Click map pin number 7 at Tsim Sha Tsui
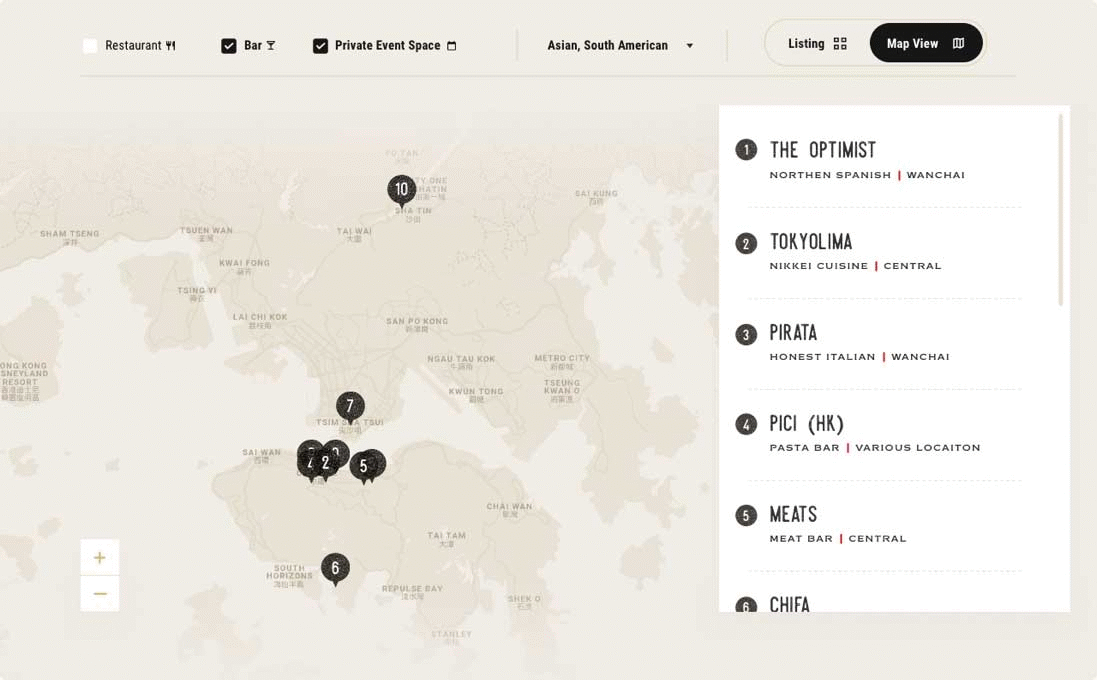The height and width of the screenshot is (680, 1097). pyautogui.click(x=351, y=406)
